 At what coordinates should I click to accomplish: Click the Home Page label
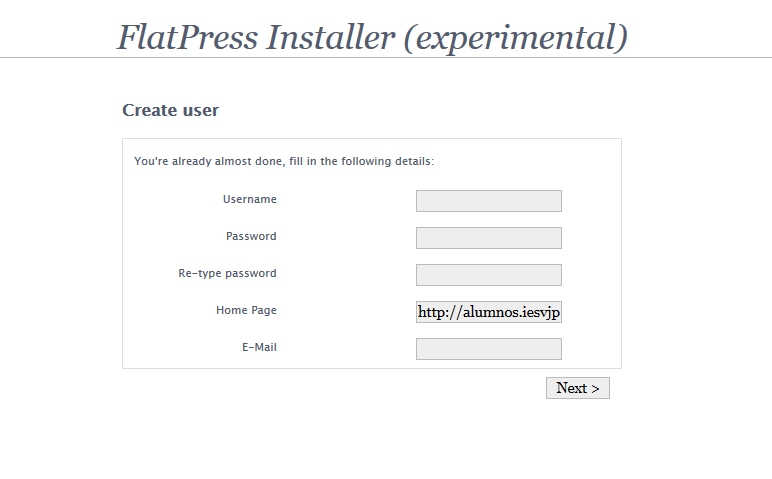click(246, 311)
